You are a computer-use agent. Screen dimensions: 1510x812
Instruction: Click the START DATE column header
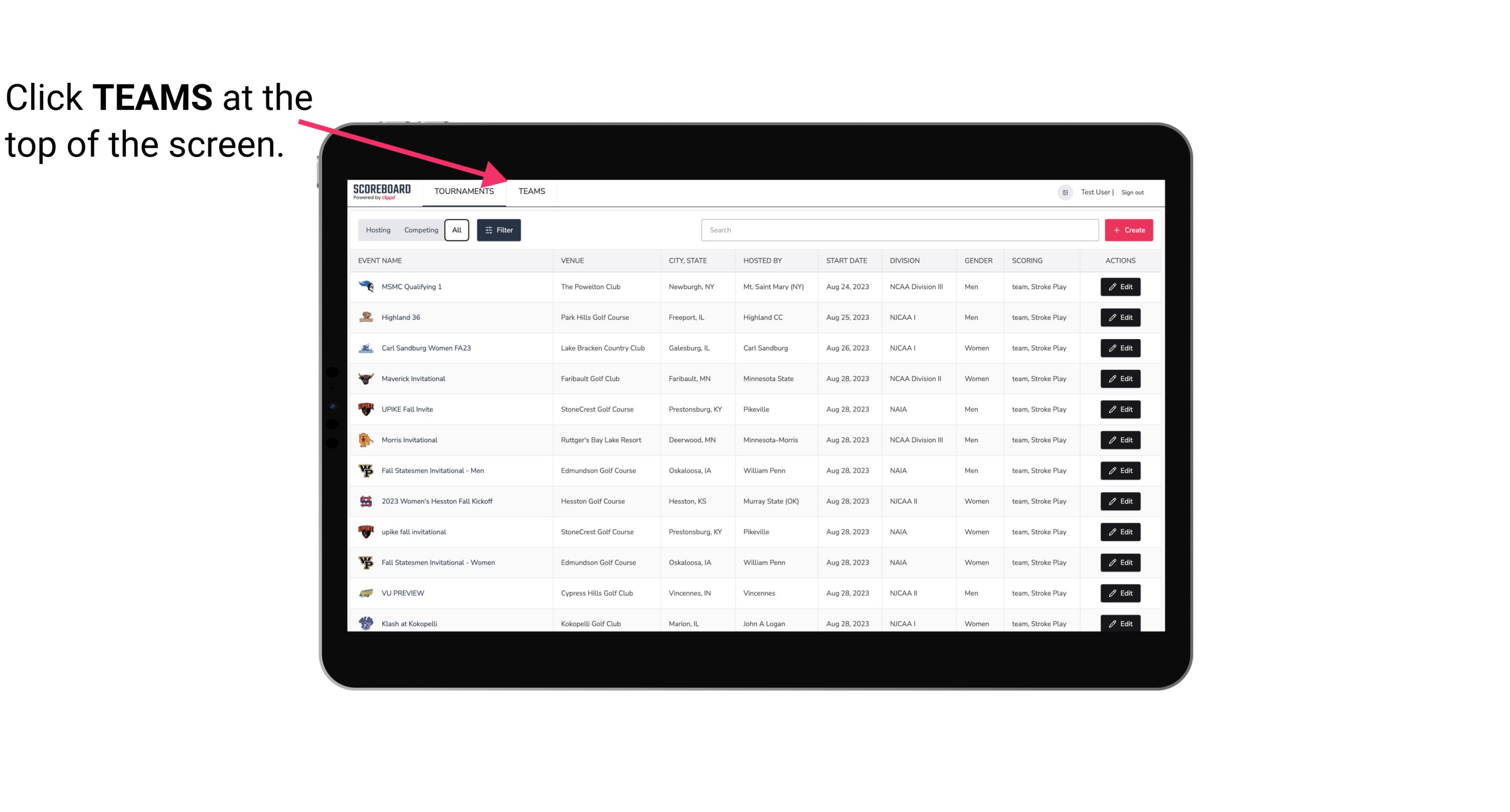pyautogui.click(x=846, y=260)
